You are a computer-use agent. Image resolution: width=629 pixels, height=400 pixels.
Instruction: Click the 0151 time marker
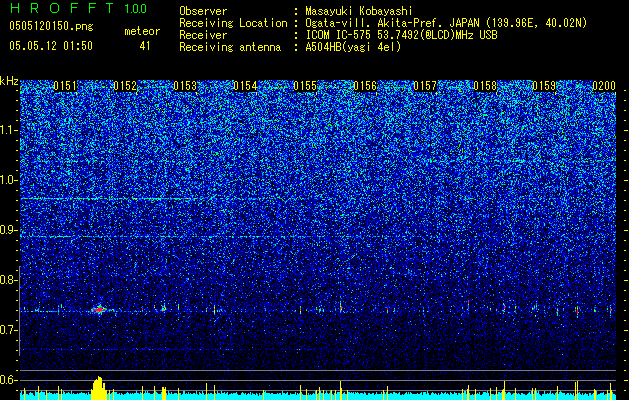pyautogui.click(x=65, y=86)
